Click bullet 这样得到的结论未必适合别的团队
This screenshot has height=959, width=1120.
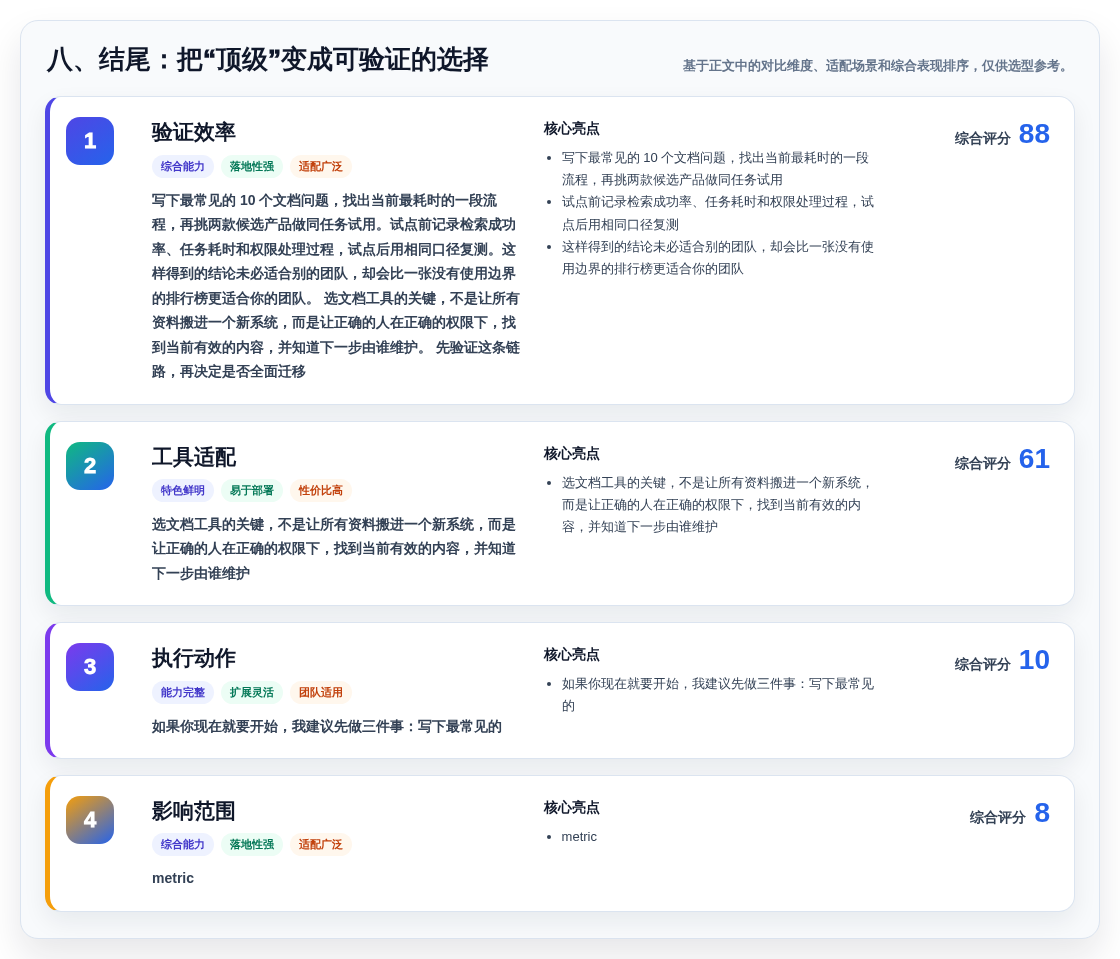[717, 258]
